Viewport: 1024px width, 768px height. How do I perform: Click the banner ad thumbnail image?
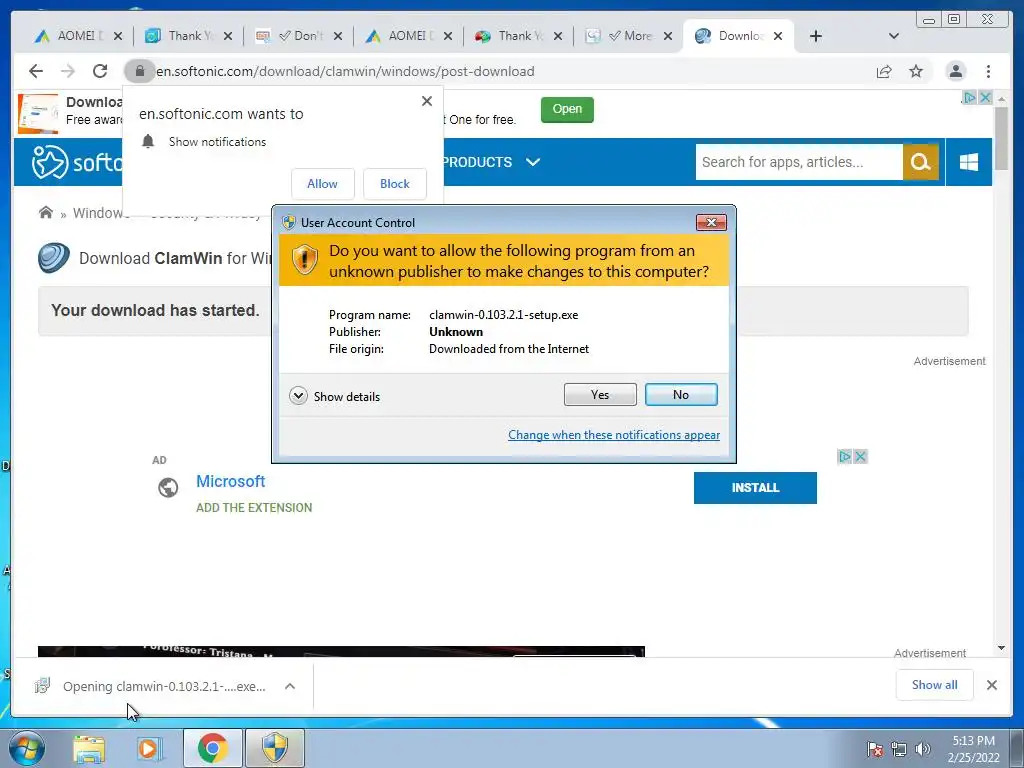[x=38, y=113]
